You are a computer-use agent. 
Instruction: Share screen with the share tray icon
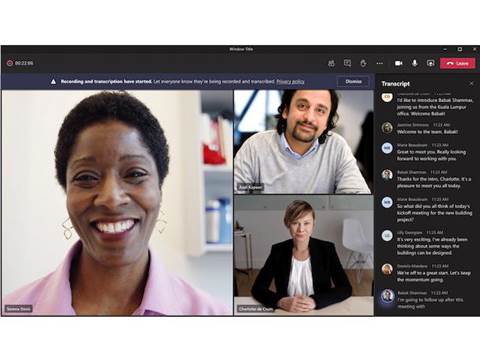pos(431,63)
